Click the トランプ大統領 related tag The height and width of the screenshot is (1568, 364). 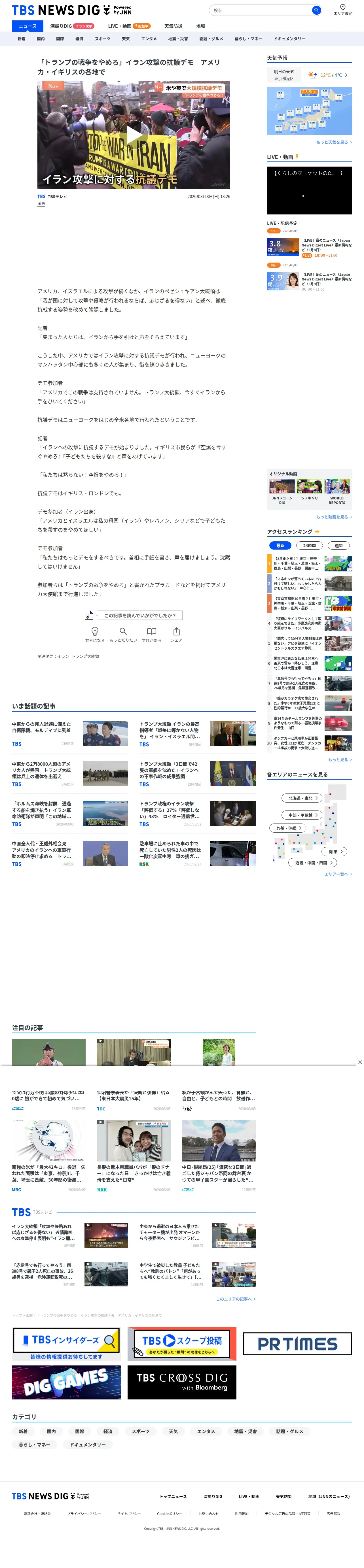point(85,656)
